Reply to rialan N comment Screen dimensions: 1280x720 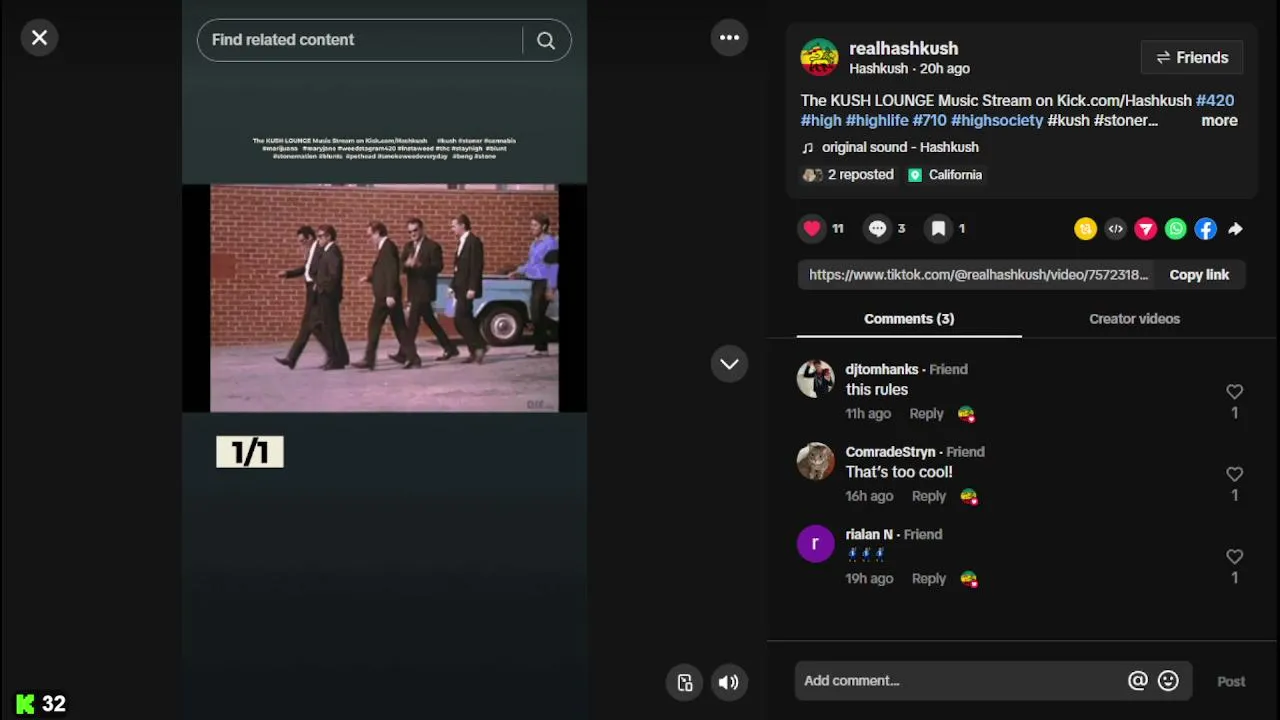[928, 579]
